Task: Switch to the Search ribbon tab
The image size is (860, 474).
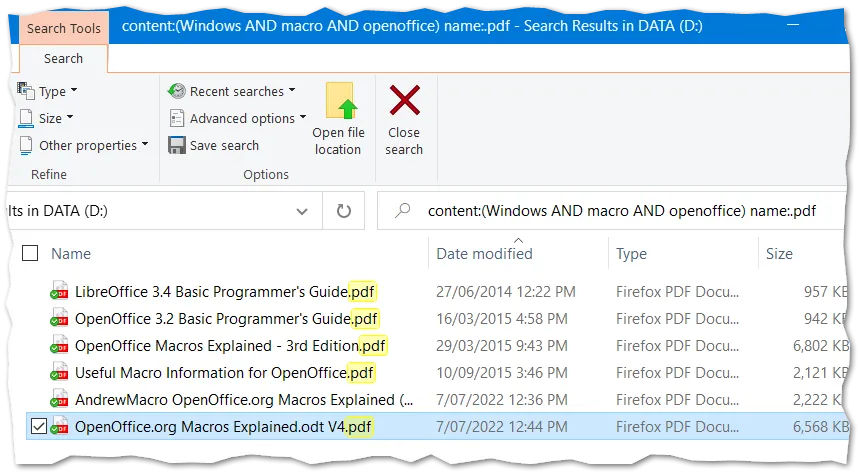Action: (63, 58)
